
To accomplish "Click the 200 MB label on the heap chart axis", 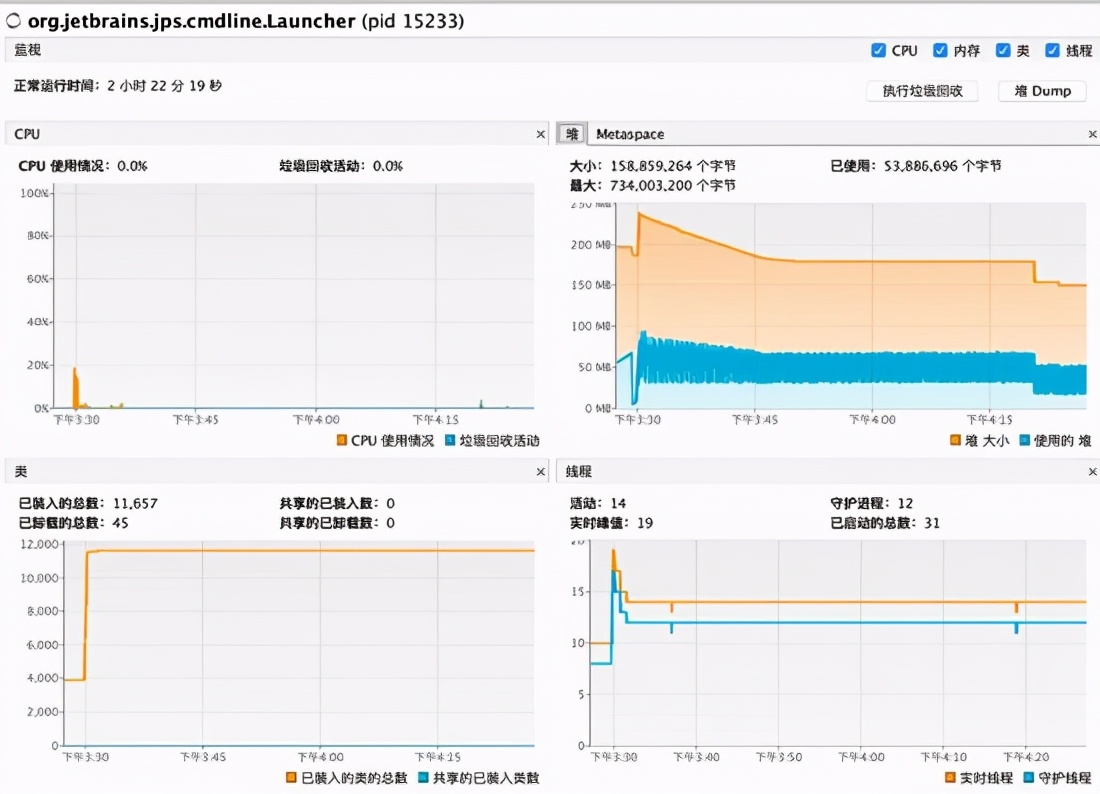I will pyautogui.click(x=591, y=245).
